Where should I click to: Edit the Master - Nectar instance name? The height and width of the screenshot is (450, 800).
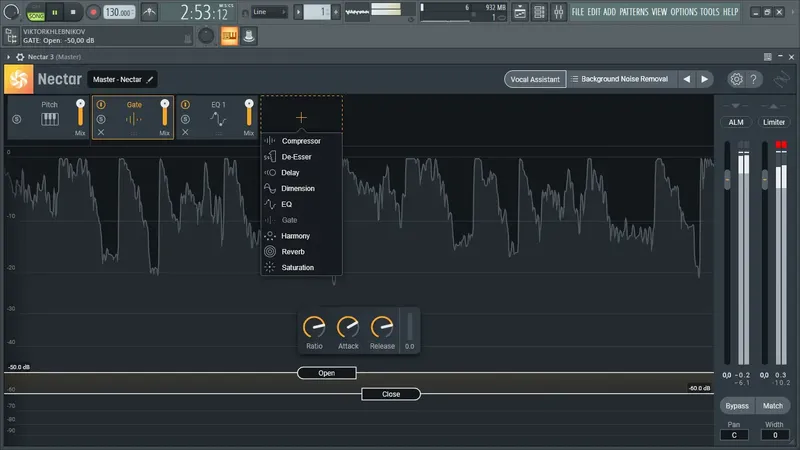click(122, 80)
